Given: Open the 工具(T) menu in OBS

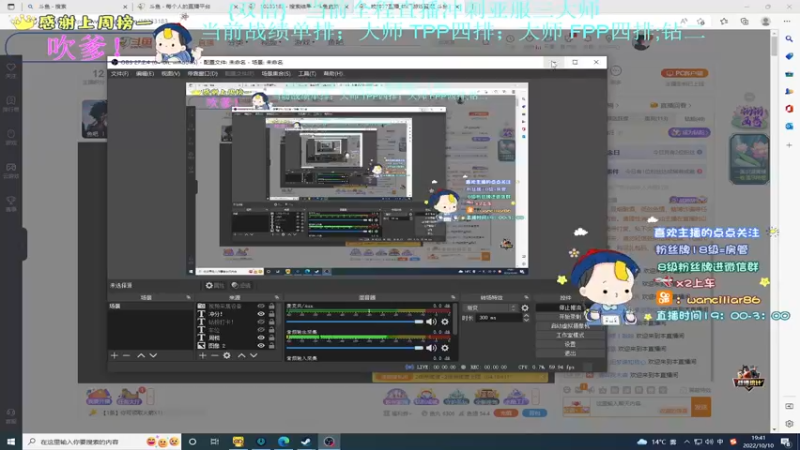Looking at the screenshot, I should pos(307,74).
